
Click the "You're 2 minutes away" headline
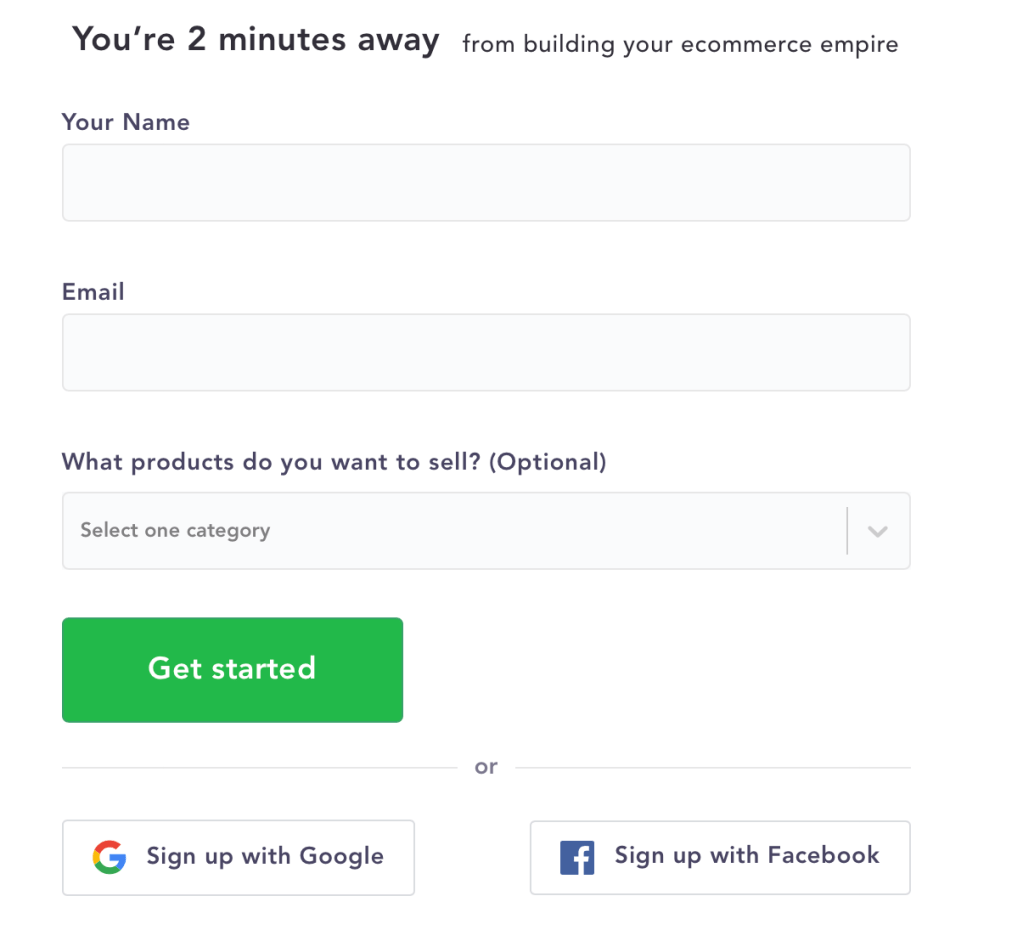pyautogui.click(x=256, y=41)
